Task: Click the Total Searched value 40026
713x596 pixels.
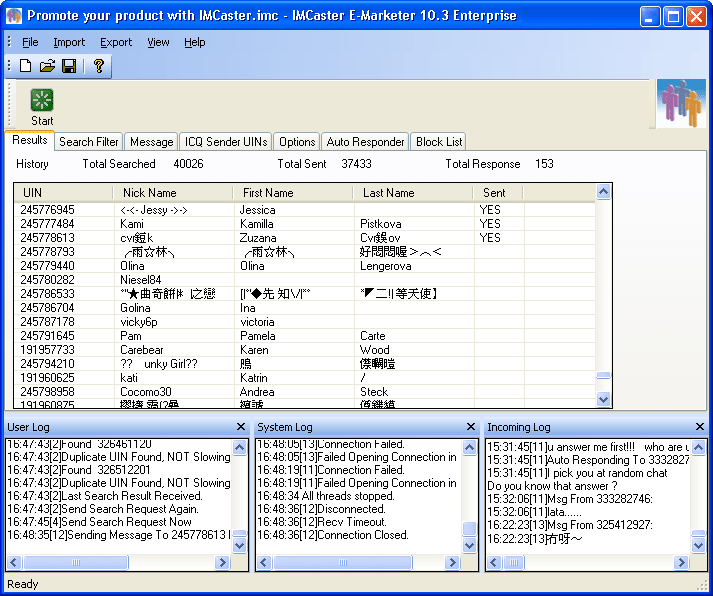Action: [x=188, y=164]
